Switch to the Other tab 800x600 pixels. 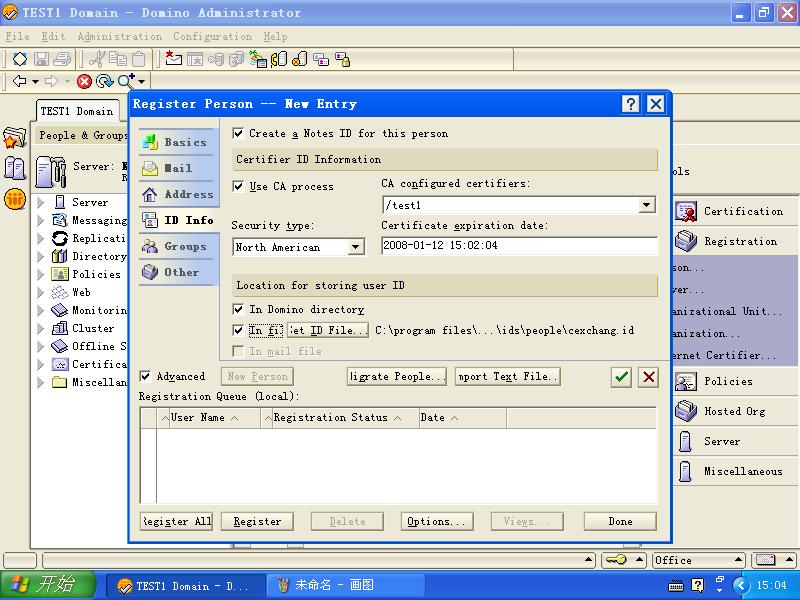pos(177,272)
